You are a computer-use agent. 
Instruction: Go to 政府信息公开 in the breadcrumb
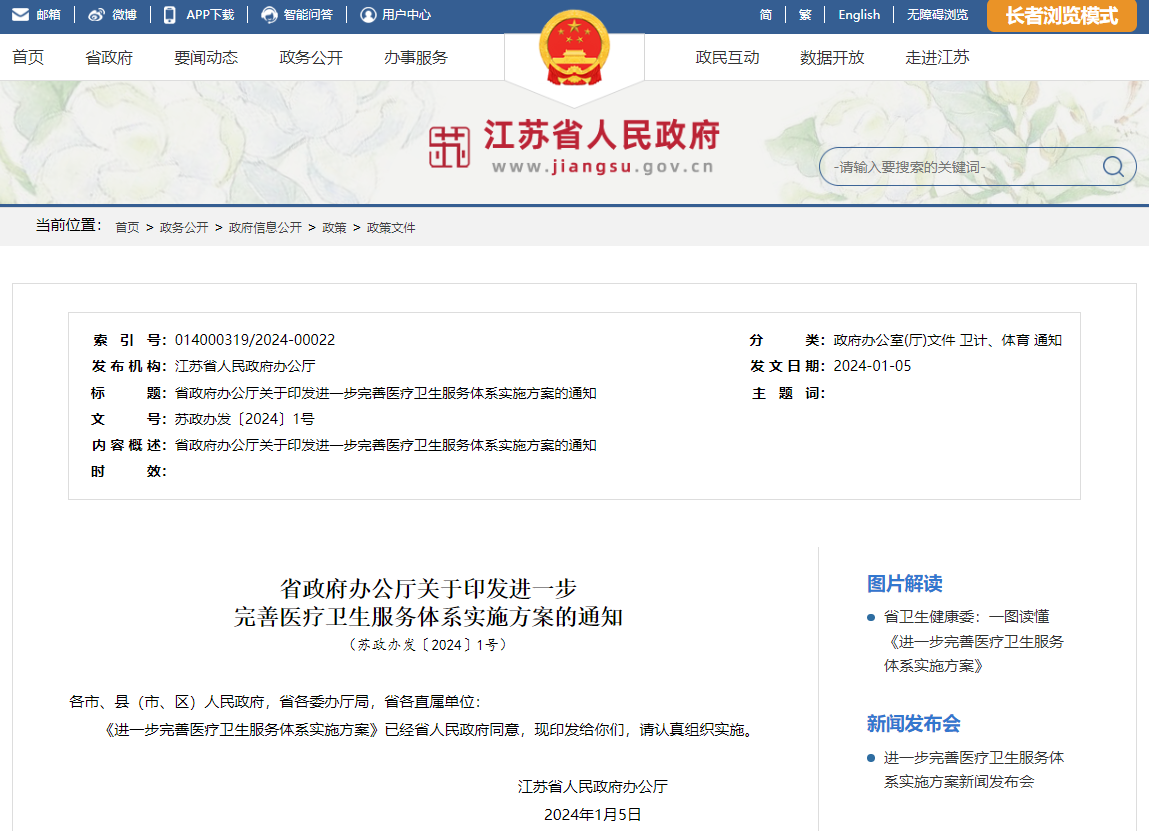(265, 228)
